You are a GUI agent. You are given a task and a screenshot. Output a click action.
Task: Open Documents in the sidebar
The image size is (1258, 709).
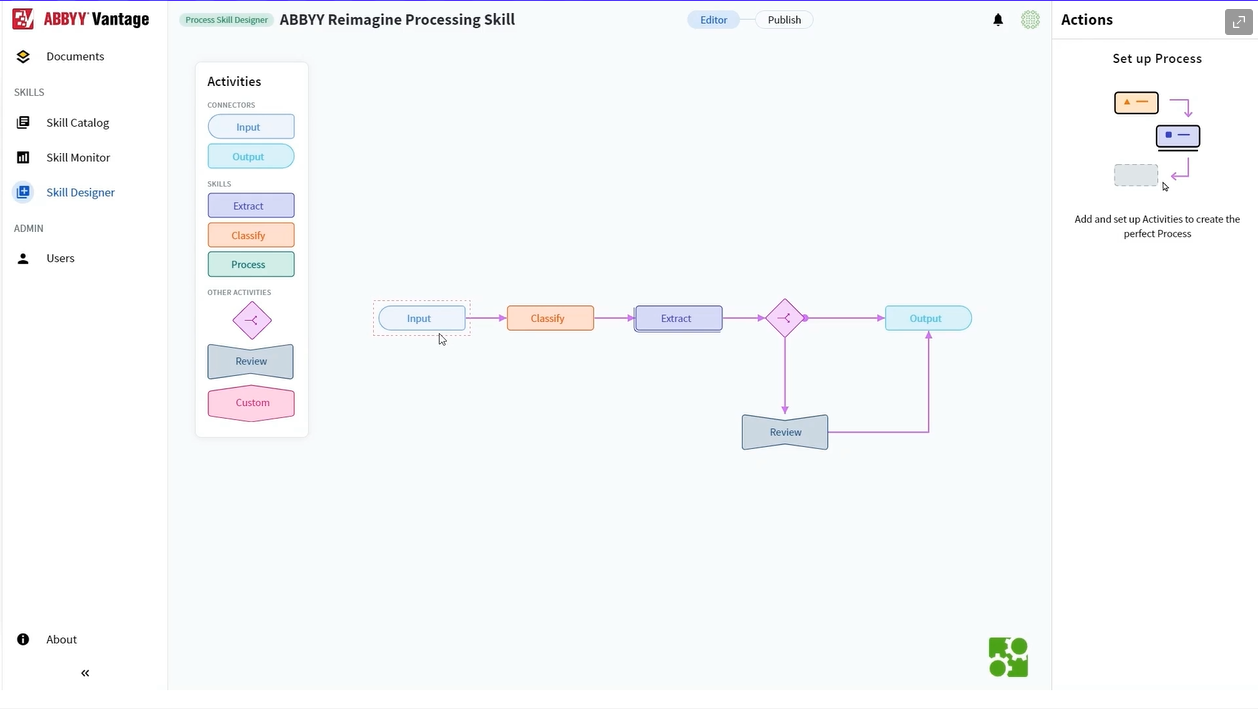pos(75,57)
